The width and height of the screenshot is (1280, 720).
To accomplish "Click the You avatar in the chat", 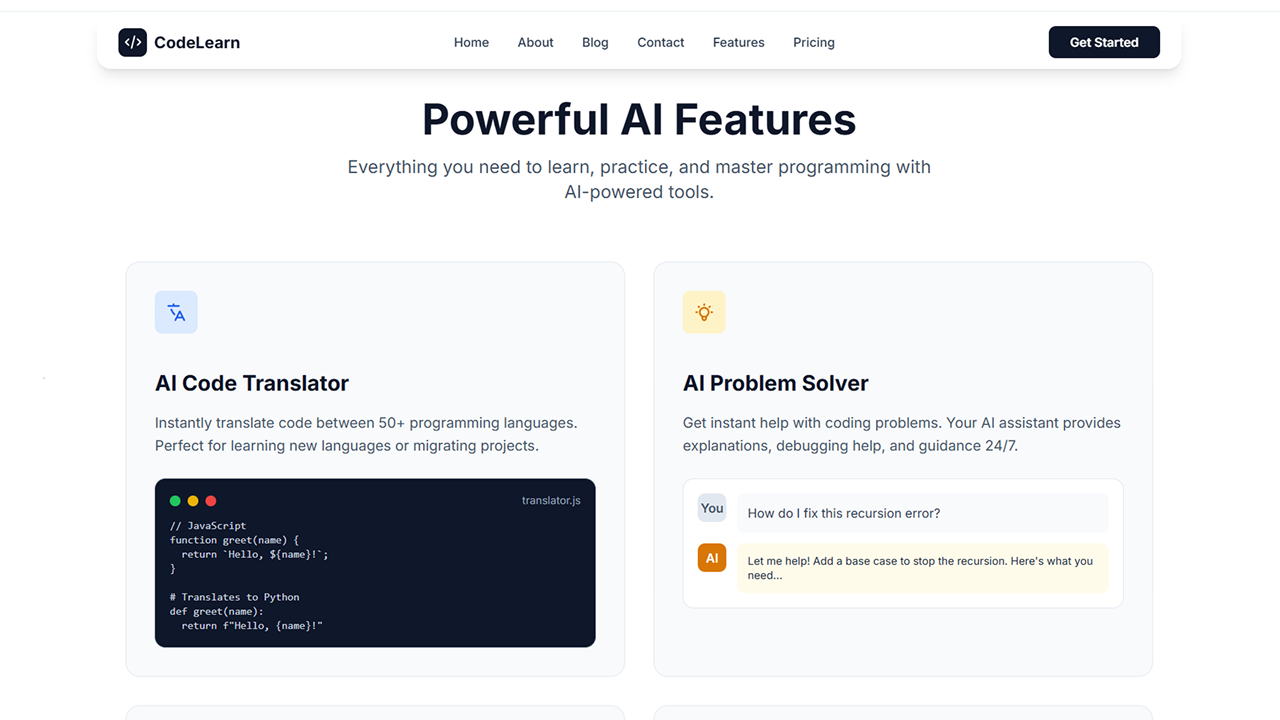I will [712, 508].
